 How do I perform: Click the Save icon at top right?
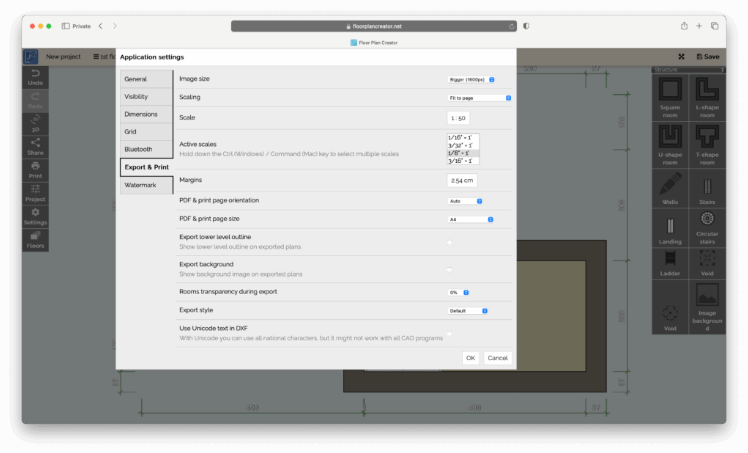click(708, 57)
